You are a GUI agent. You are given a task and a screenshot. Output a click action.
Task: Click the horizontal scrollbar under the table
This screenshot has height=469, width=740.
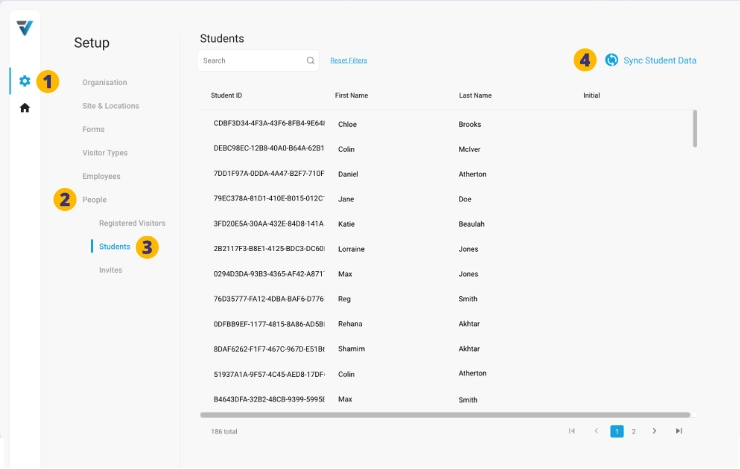pos(445,414)
